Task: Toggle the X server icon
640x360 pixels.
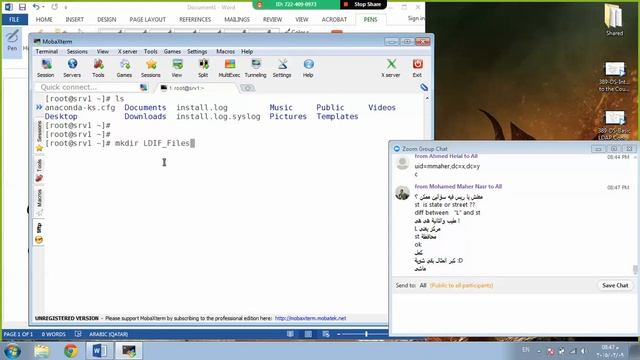Action: tap(391, 68)
